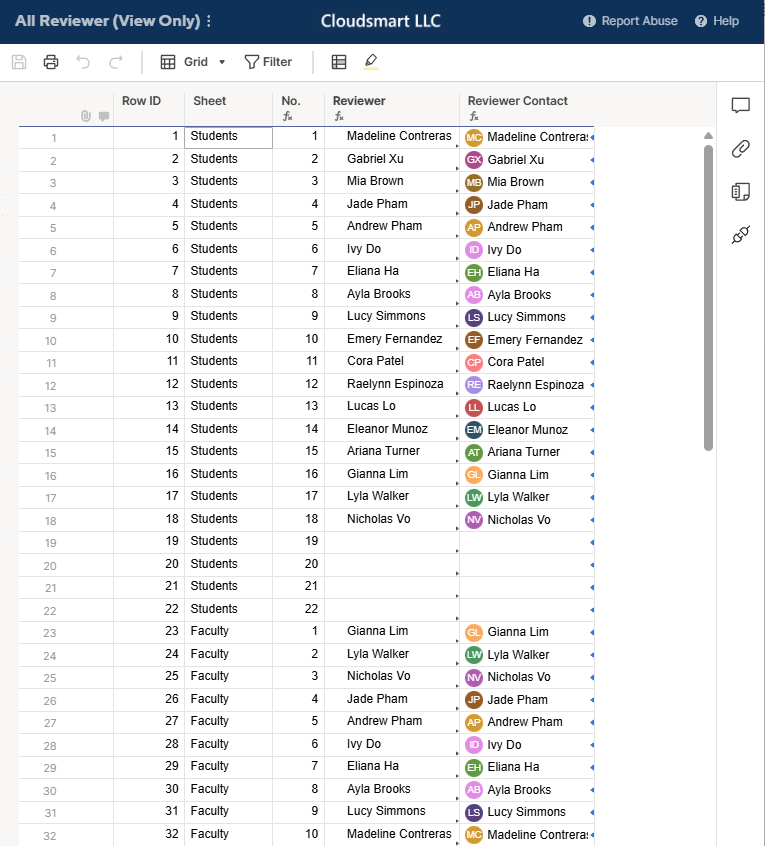Select row number 1 in the row gutter

(53, 138)
